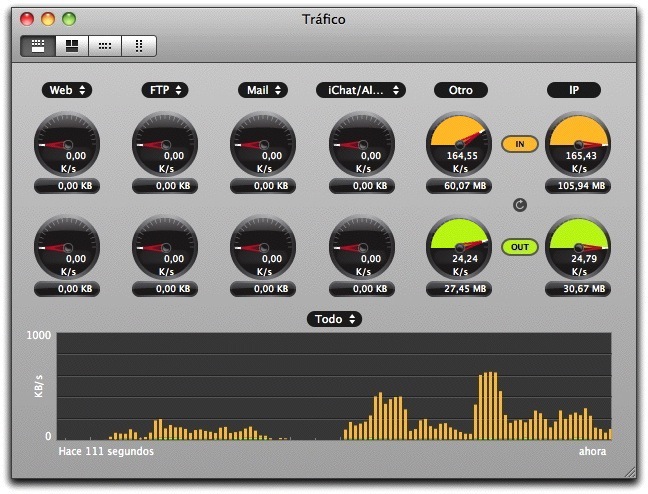This screenshot has height=494, width=648.
Task: Open the iChat/AI... protocol dropdown
Action: coord(361,90)
